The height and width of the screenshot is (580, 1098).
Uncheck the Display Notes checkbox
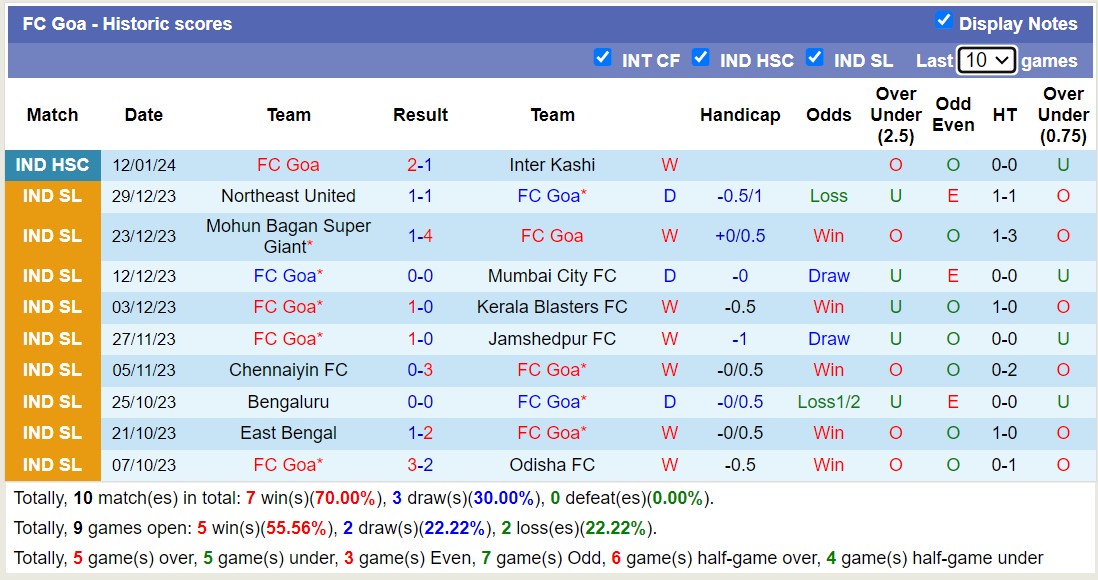tap(941, 23)
